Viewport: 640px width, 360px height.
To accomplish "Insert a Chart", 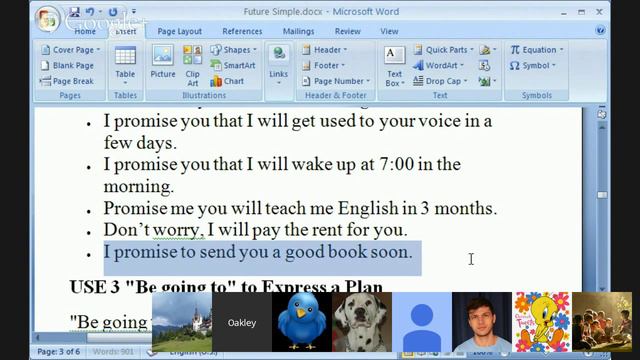I will (x=227, y=81).
